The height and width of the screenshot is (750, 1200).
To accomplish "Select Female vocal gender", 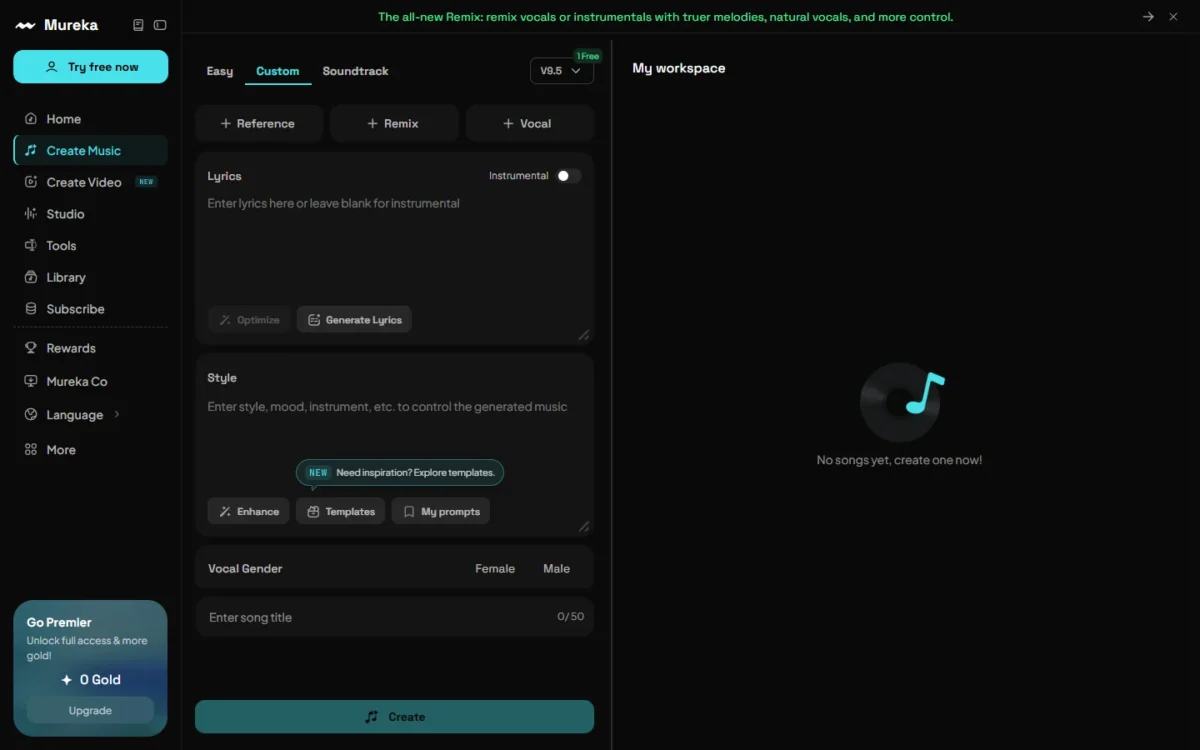I will (x=495, y=568).
